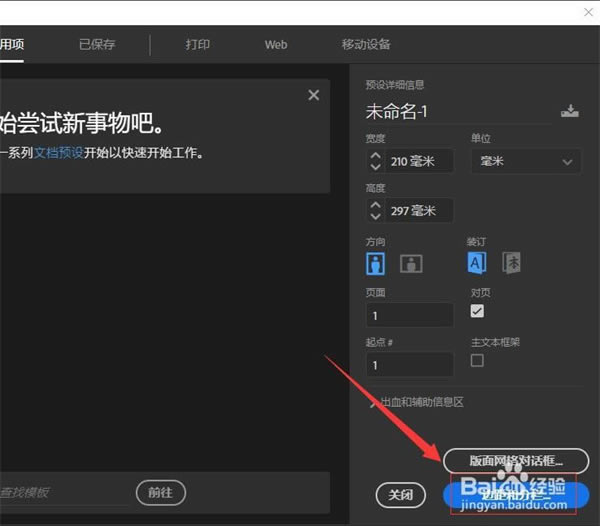Viewport: 600px width, 526px height.
Task: Expand 出血和辅助信息区 section
Action: point(417,402)
